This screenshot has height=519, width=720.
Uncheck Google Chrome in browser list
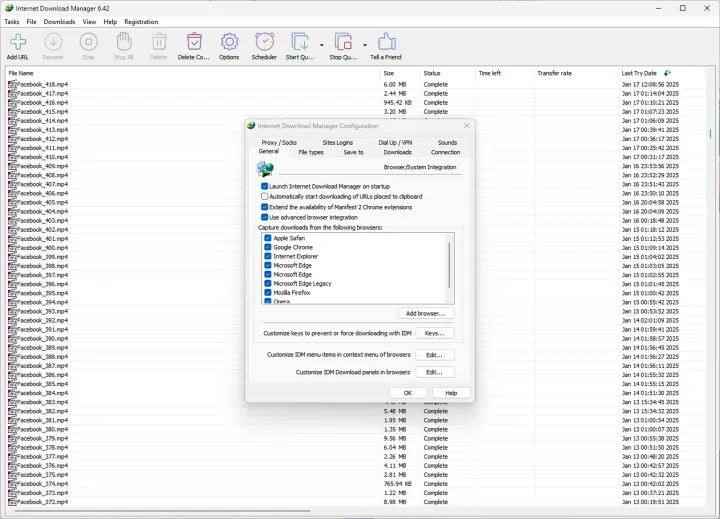coord(268,247)
